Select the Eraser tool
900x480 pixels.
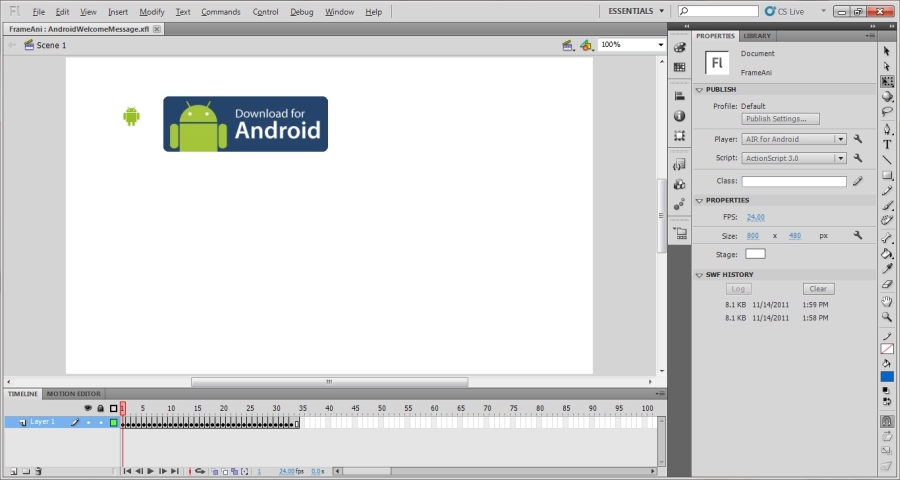(x=887, y=284)
